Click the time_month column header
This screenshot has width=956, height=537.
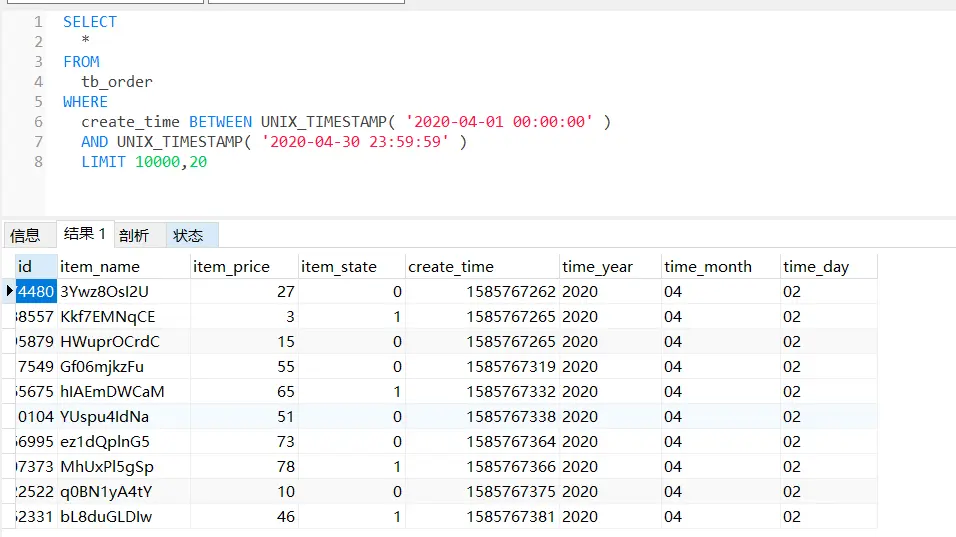tap(721, 267)
